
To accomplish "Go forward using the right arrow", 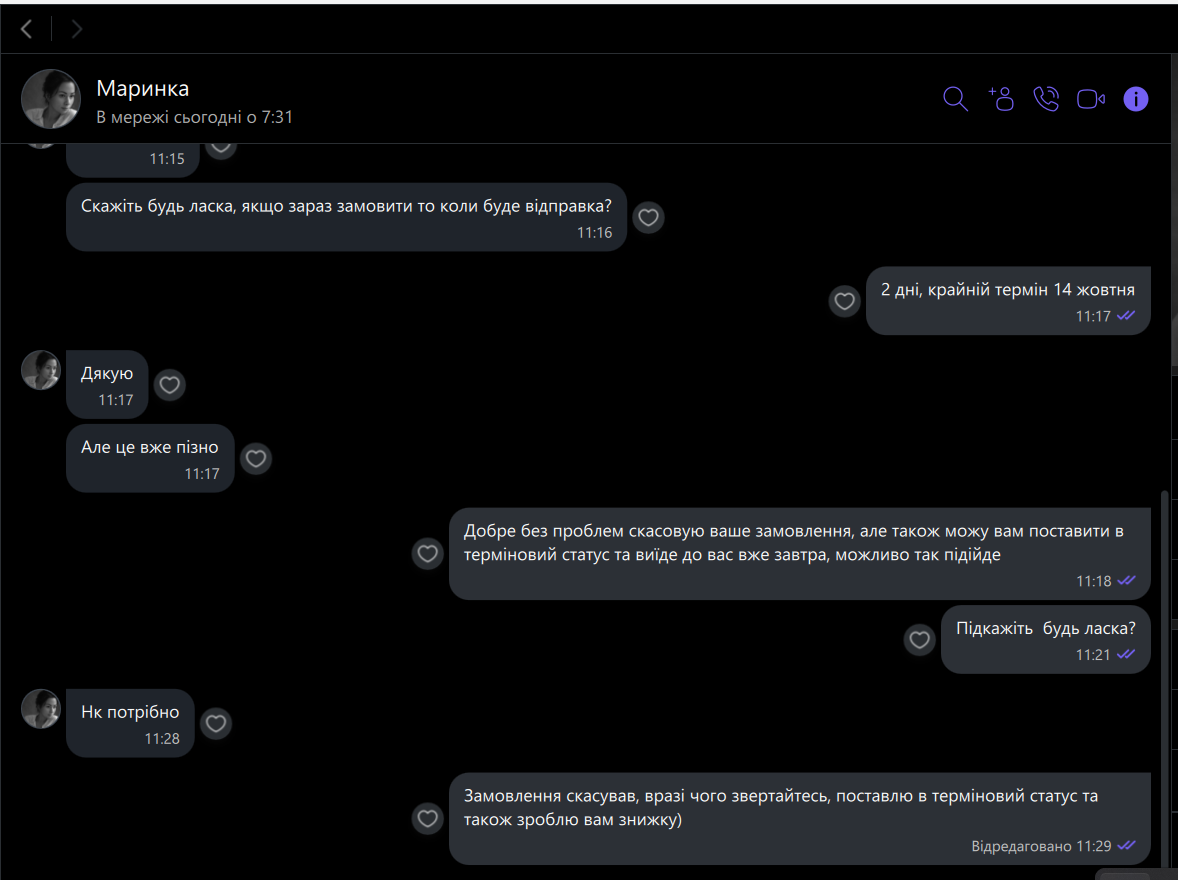I will point(76,29).
